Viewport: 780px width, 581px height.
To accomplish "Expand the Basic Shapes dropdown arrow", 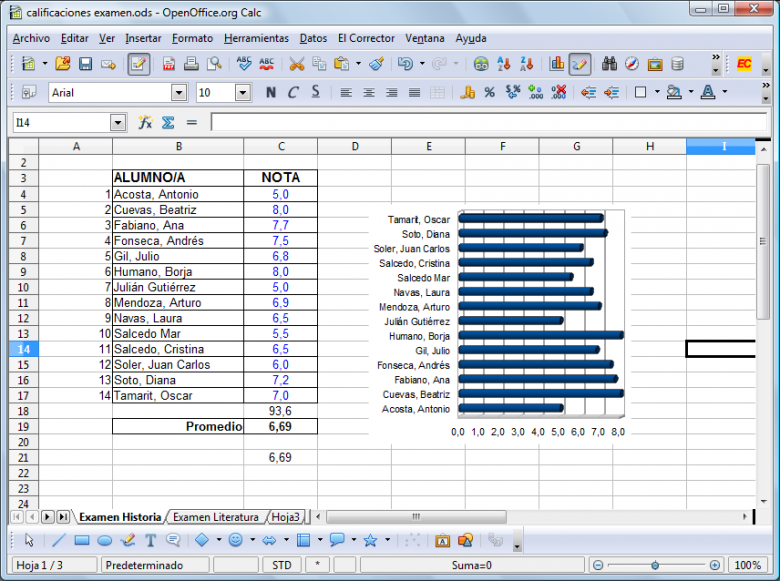I will [x=218, y=540].
